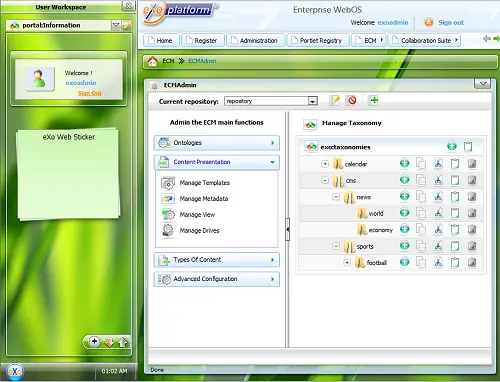Delete the cms taxonomy node
Viewport: 500px width, 382px height.
click(472, 180)
